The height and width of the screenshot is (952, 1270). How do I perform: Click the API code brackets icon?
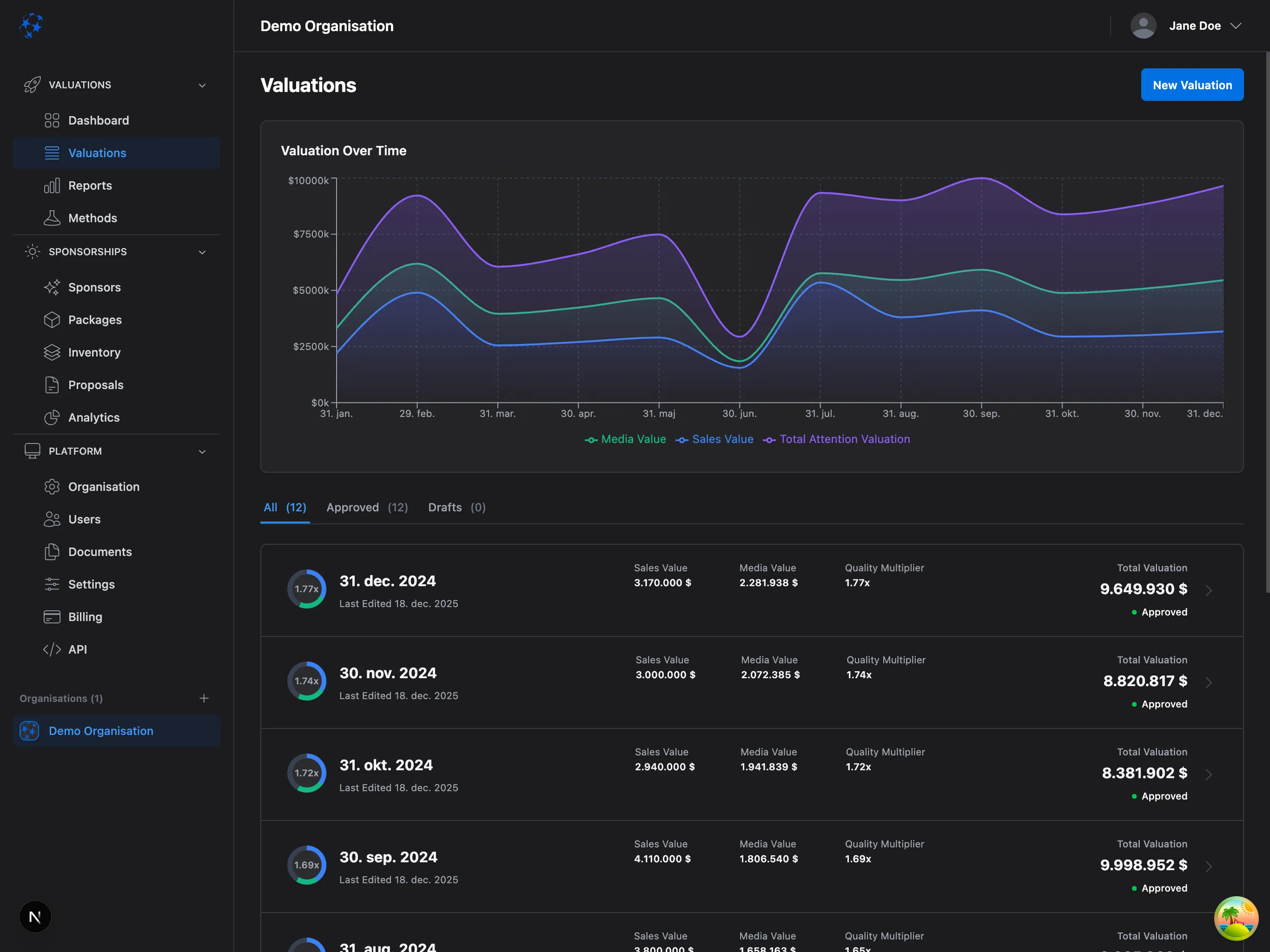coord(52,649)
